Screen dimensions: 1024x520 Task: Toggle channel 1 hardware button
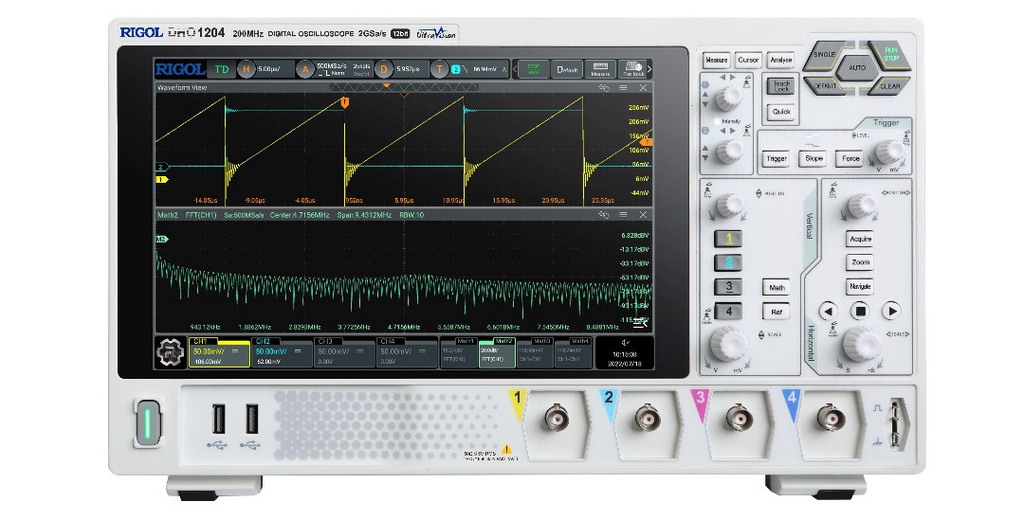point(728,238)
